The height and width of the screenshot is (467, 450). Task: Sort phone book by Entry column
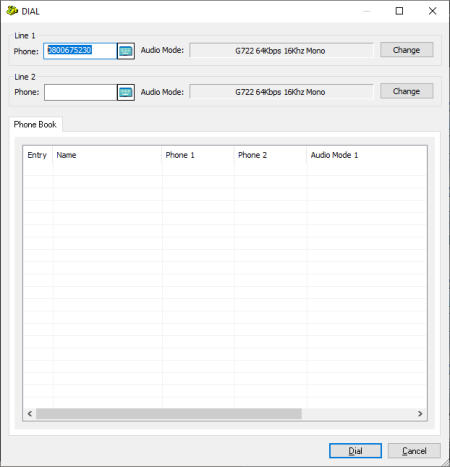point(37,155)
